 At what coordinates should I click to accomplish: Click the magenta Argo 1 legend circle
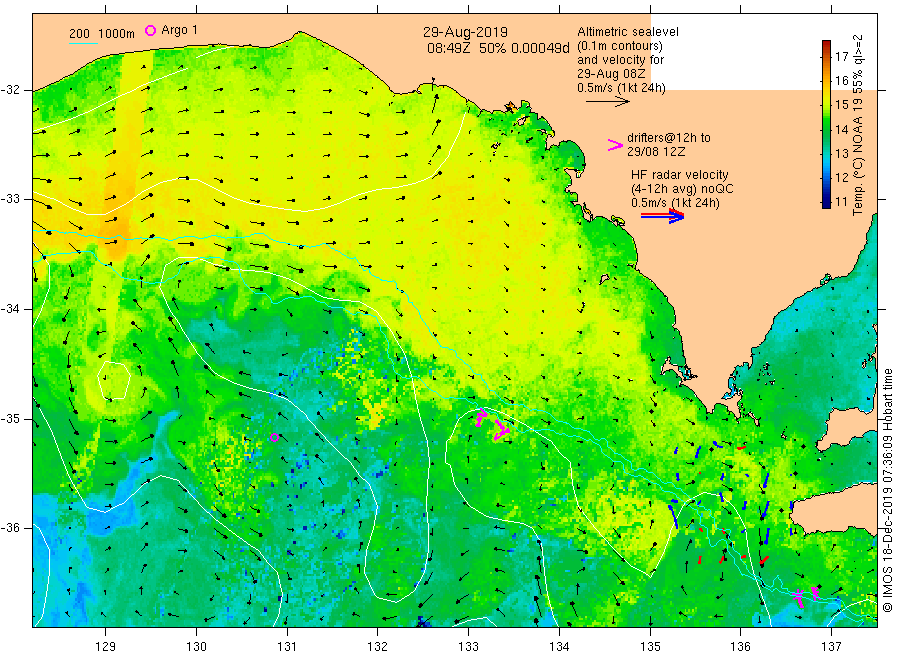pyautogui.click(x=150, y=30)
